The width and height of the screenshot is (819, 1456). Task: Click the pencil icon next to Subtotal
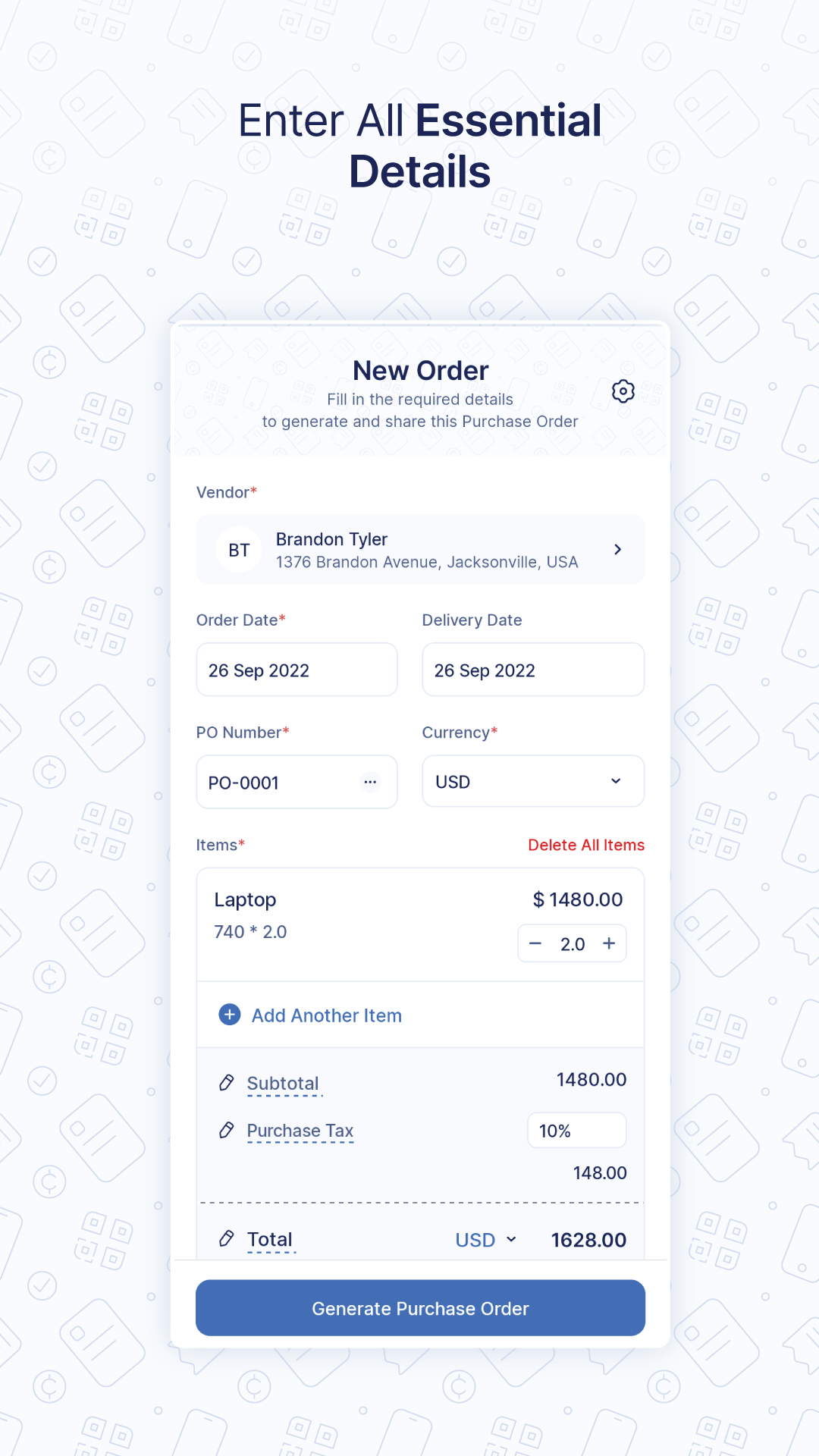[x=226, y=1083]
